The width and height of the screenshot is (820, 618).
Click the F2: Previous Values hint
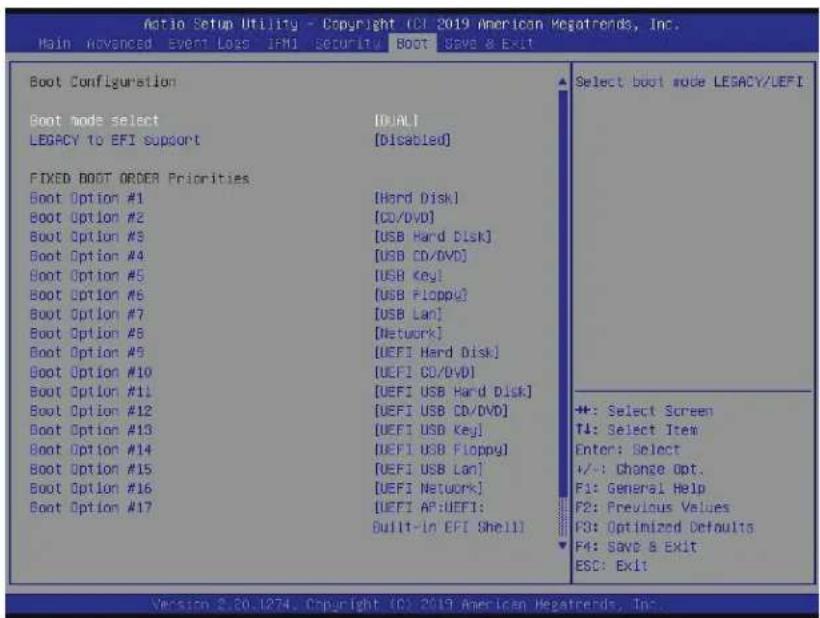tap(652, 508)
